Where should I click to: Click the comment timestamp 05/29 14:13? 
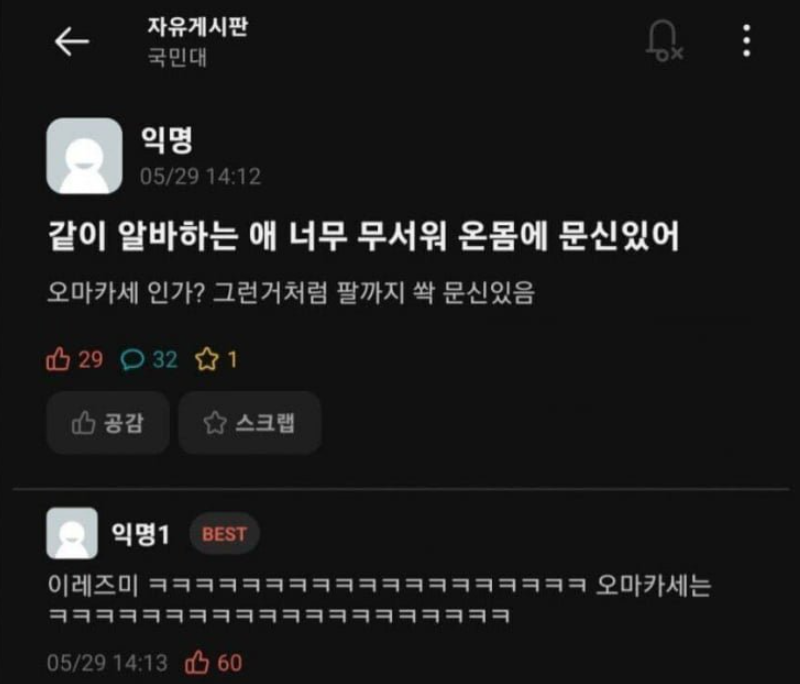pyautogui.click(x=107, y=663)
